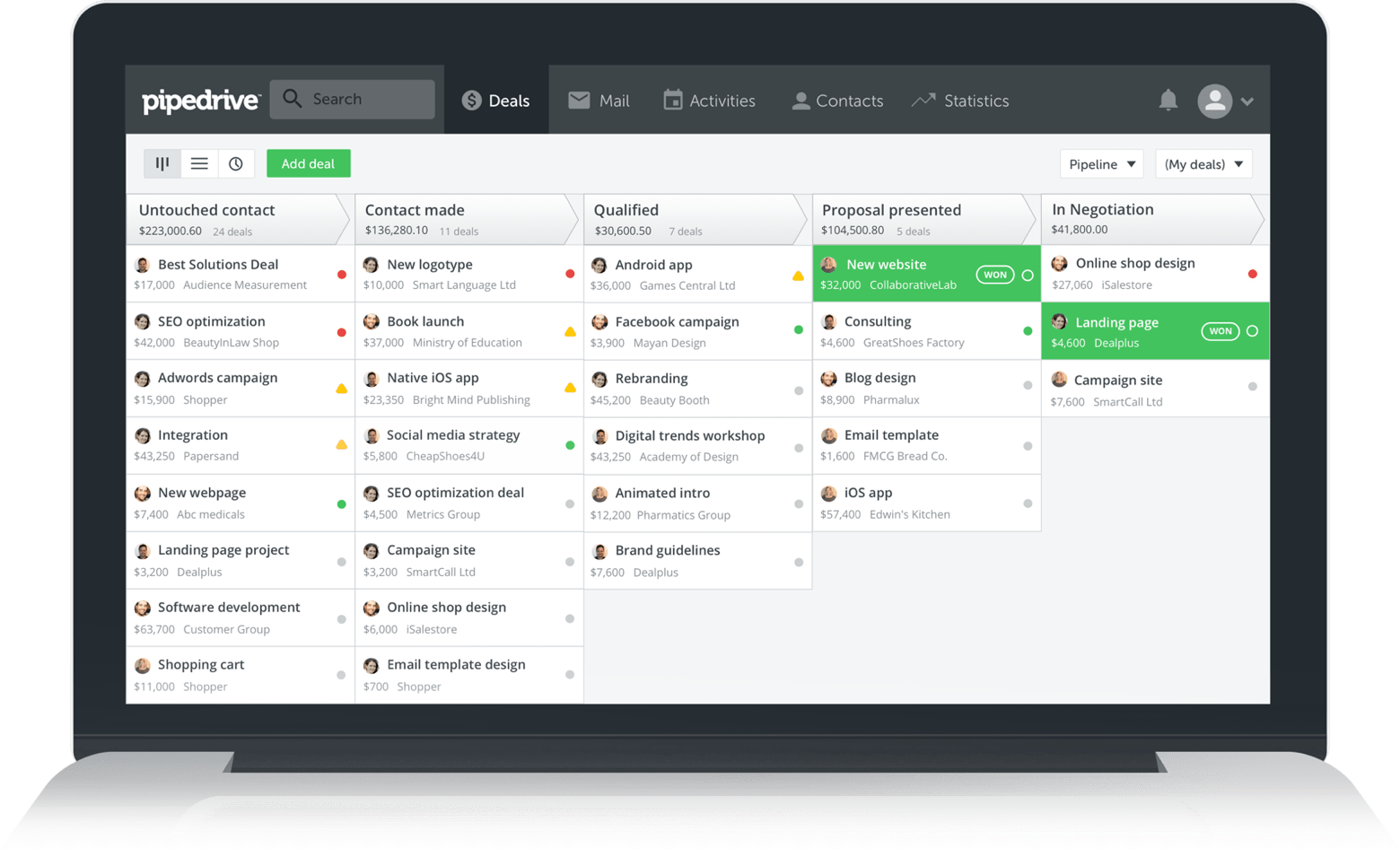
Task: Click WON badge on New website
Action: tap(994, 275)
